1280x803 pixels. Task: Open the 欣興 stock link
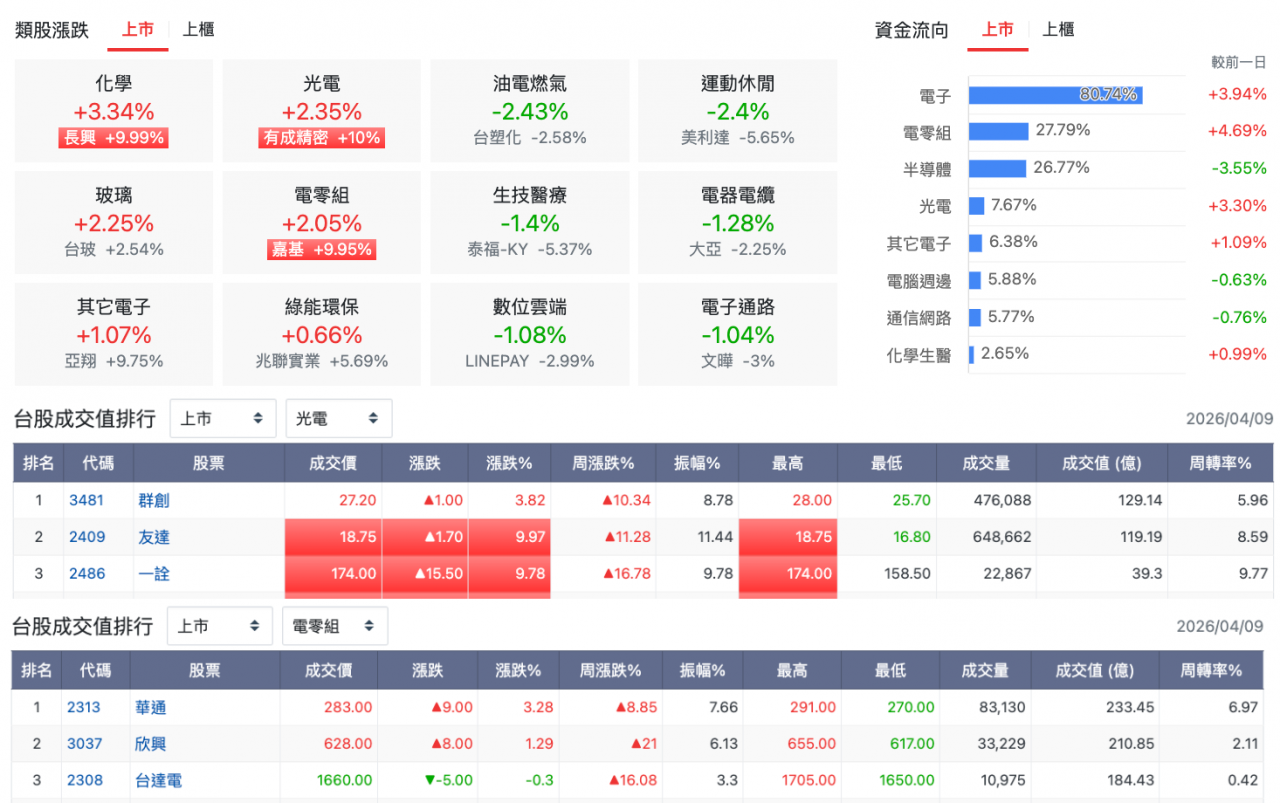151,744
